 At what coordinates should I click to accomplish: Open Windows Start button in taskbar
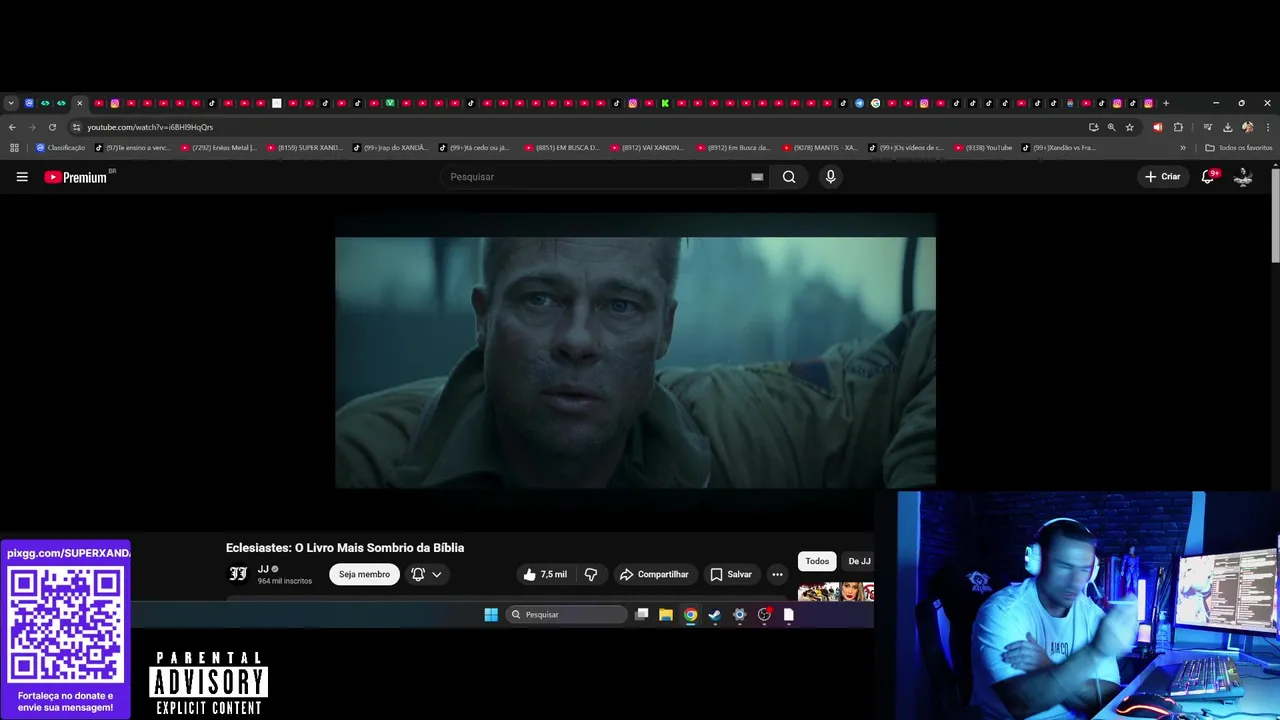(x=491, y=615)
